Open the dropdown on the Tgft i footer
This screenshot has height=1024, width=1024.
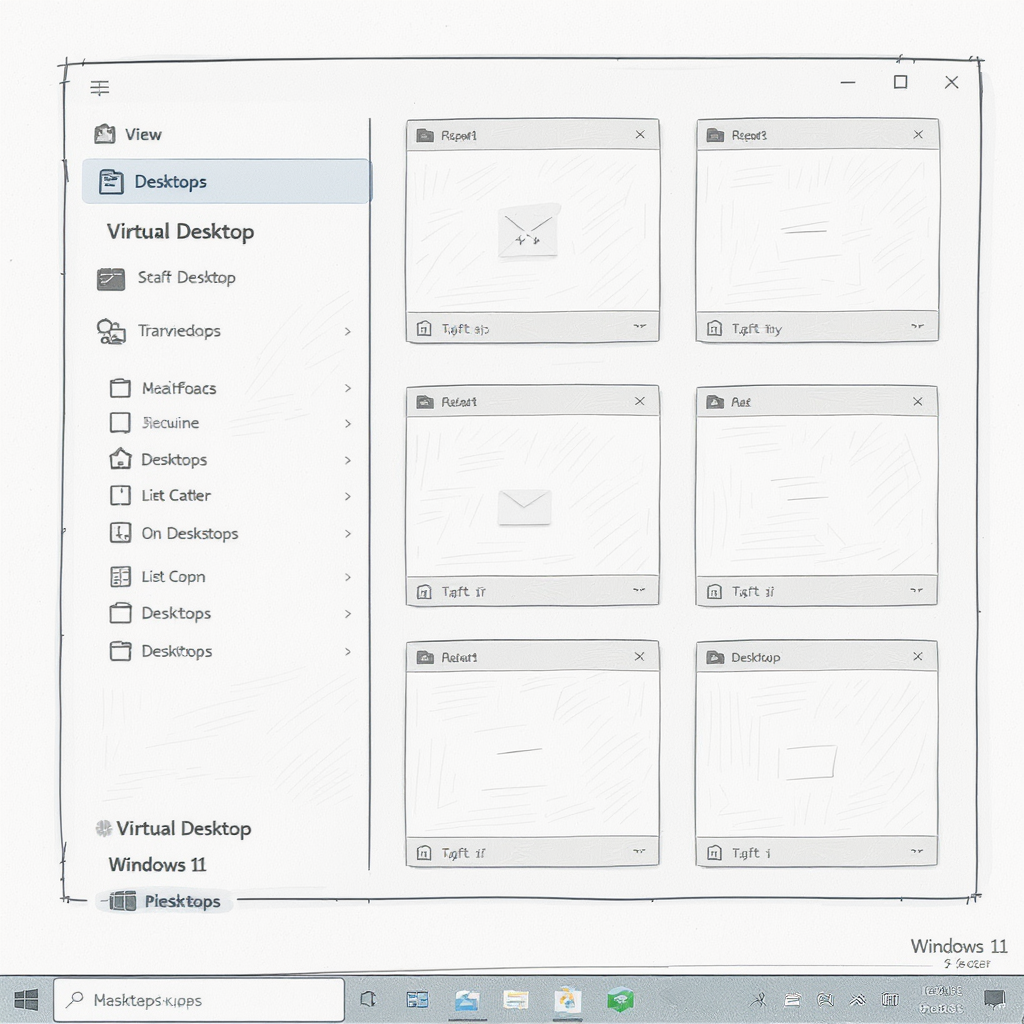(x=916, y=852)
